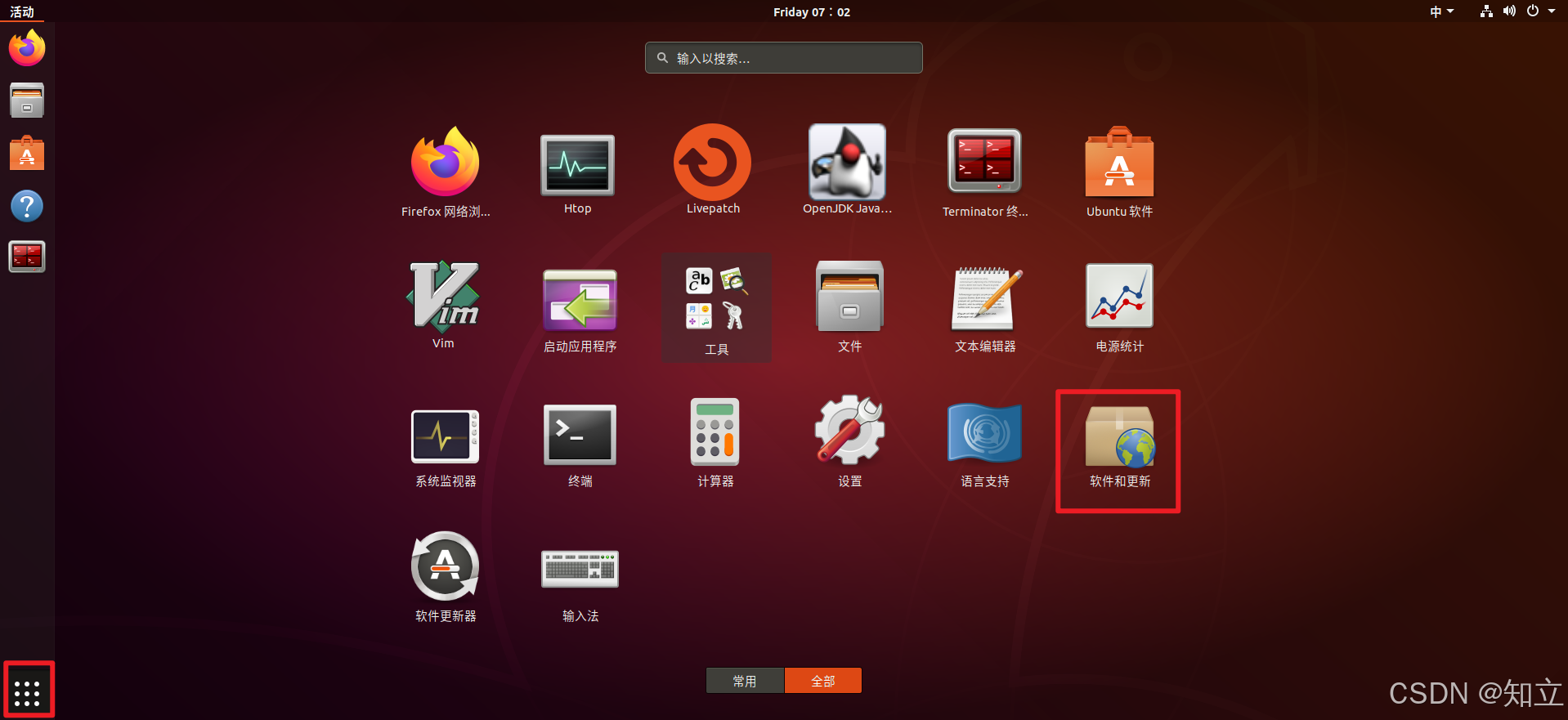The image size is (1568, 720).
Task: Open Ubuntu 软件 in the app grid
Action: pyautogui.click(x=1119, y=162)
